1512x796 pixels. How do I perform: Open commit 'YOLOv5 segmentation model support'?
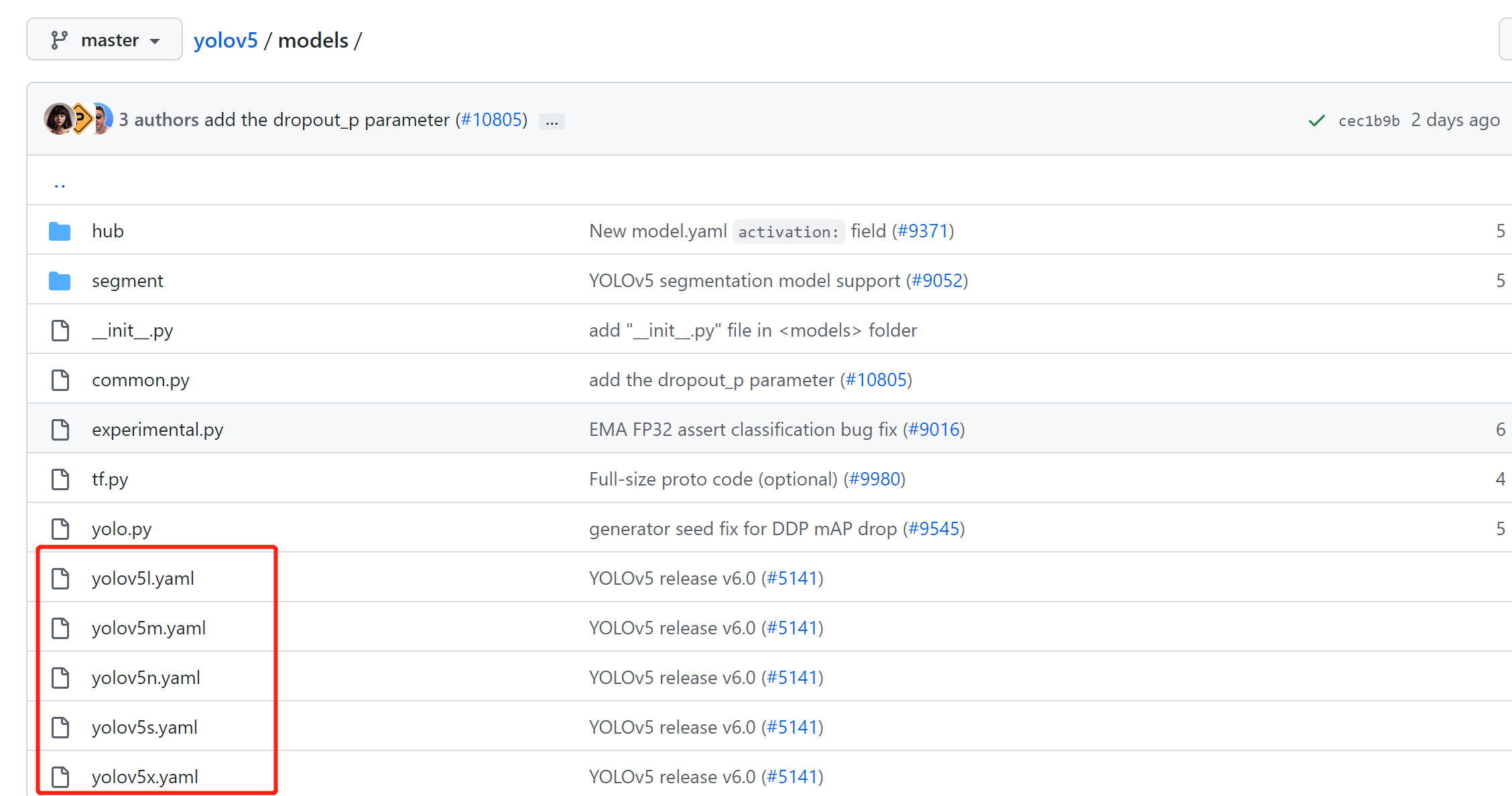point(745,280)
